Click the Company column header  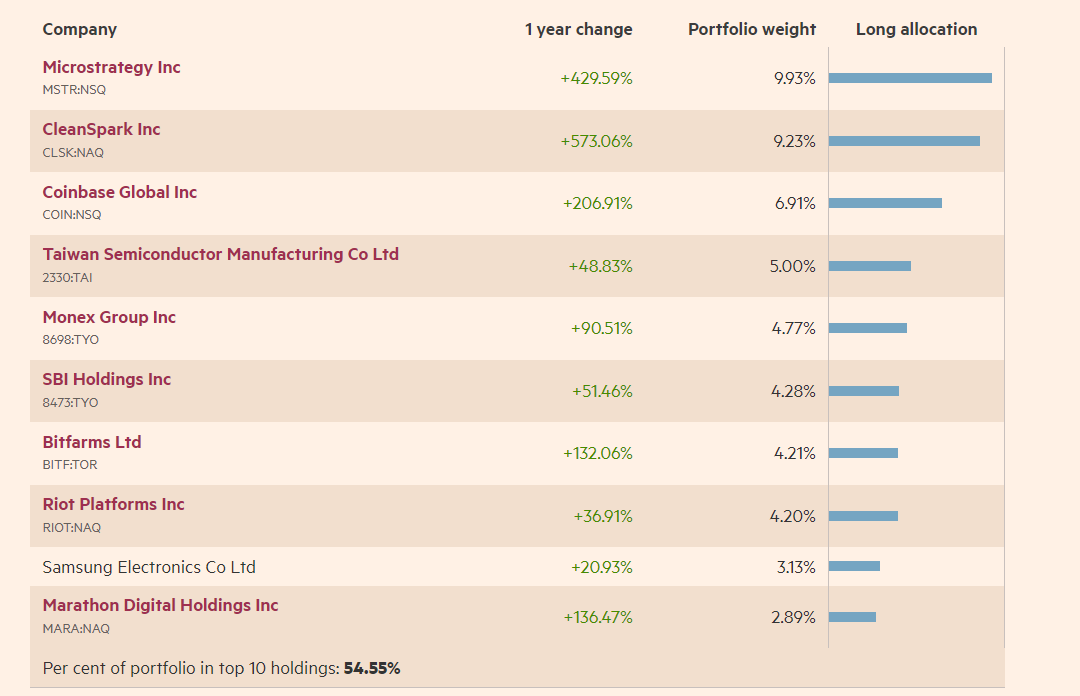click(x=79, y=30)
